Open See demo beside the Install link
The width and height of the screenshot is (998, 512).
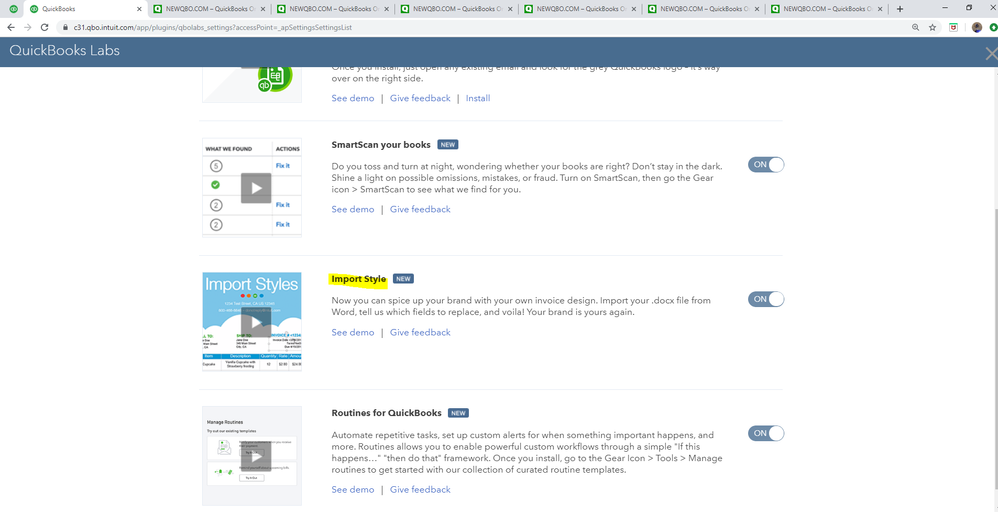(x=353, y=98)
